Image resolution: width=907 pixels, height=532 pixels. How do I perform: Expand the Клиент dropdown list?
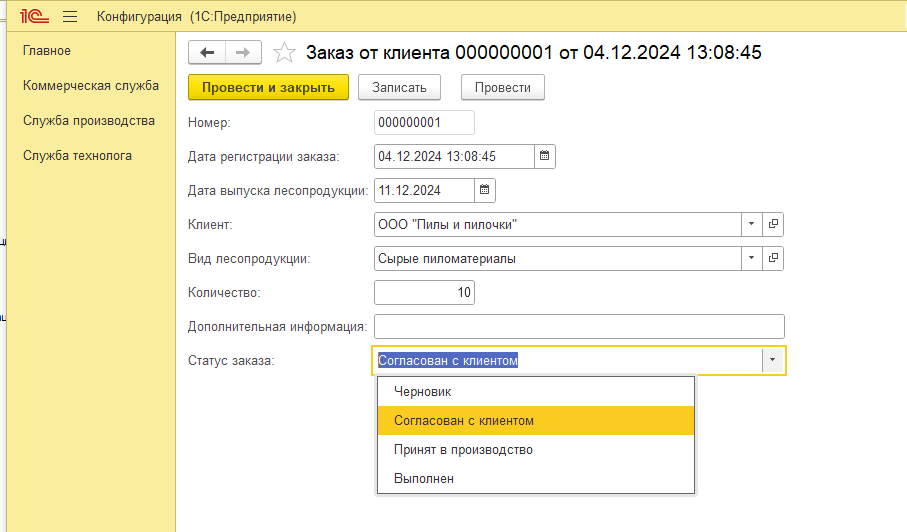751,224
